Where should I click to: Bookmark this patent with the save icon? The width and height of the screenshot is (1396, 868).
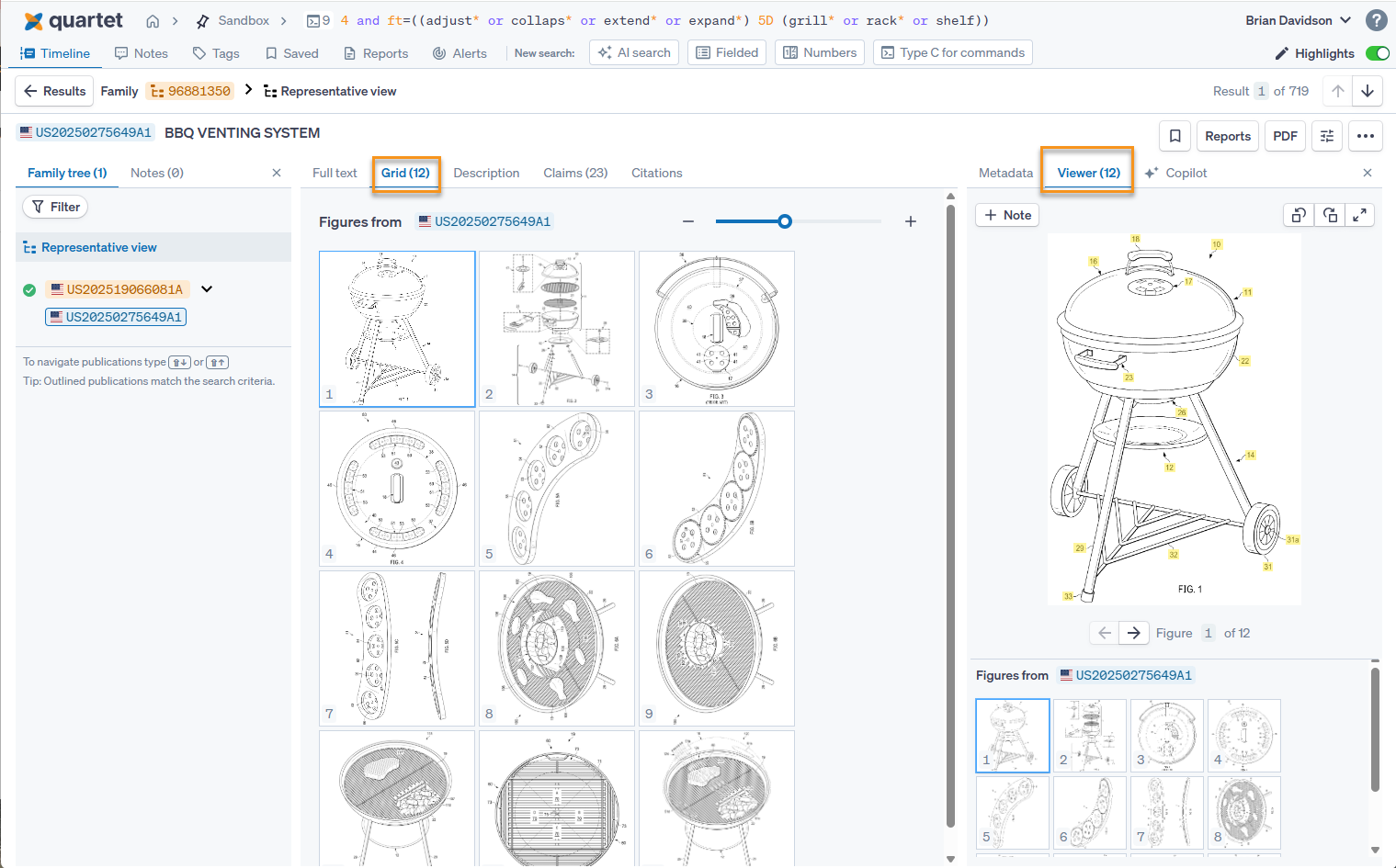point(1175,136)
